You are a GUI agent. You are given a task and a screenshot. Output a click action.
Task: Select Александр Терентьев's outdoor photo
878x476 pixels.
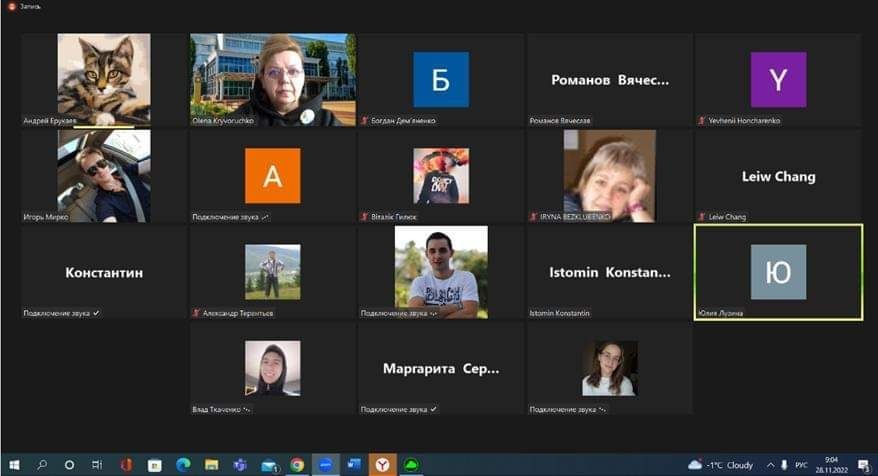[273, 272]
